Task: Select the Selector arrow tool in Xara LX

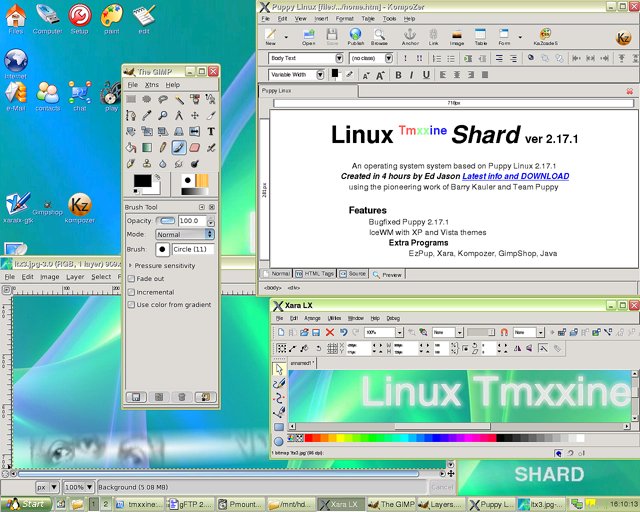Action: [x=279, y=369]
